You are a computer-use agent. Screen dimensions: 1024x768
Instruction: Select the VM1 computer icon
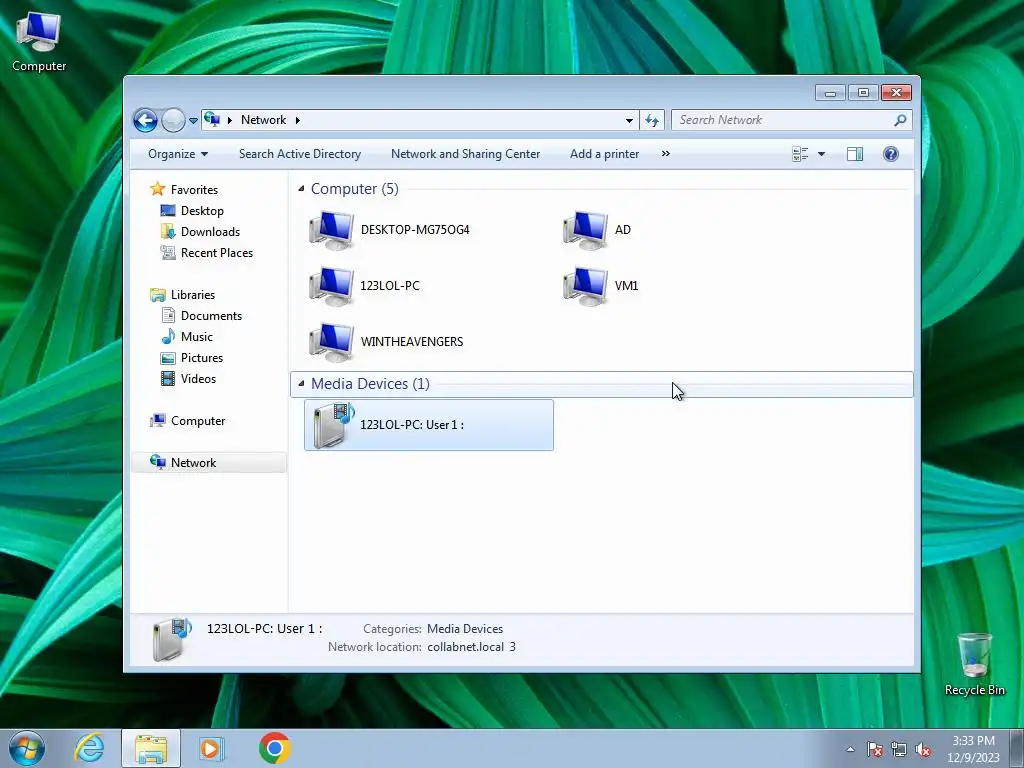click(x=585, y=286)
